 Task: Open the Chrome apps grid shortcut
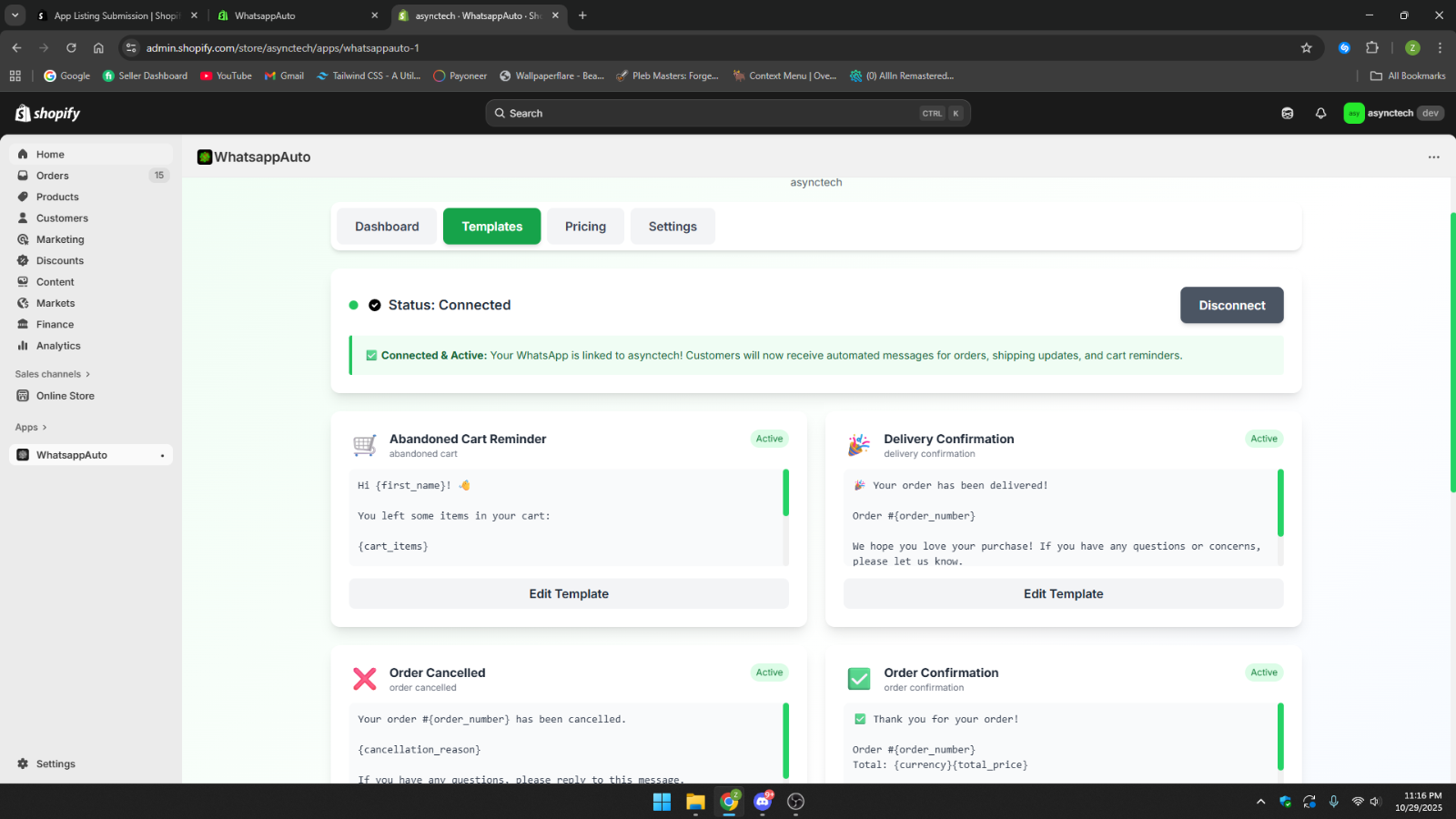pos(15,76)
